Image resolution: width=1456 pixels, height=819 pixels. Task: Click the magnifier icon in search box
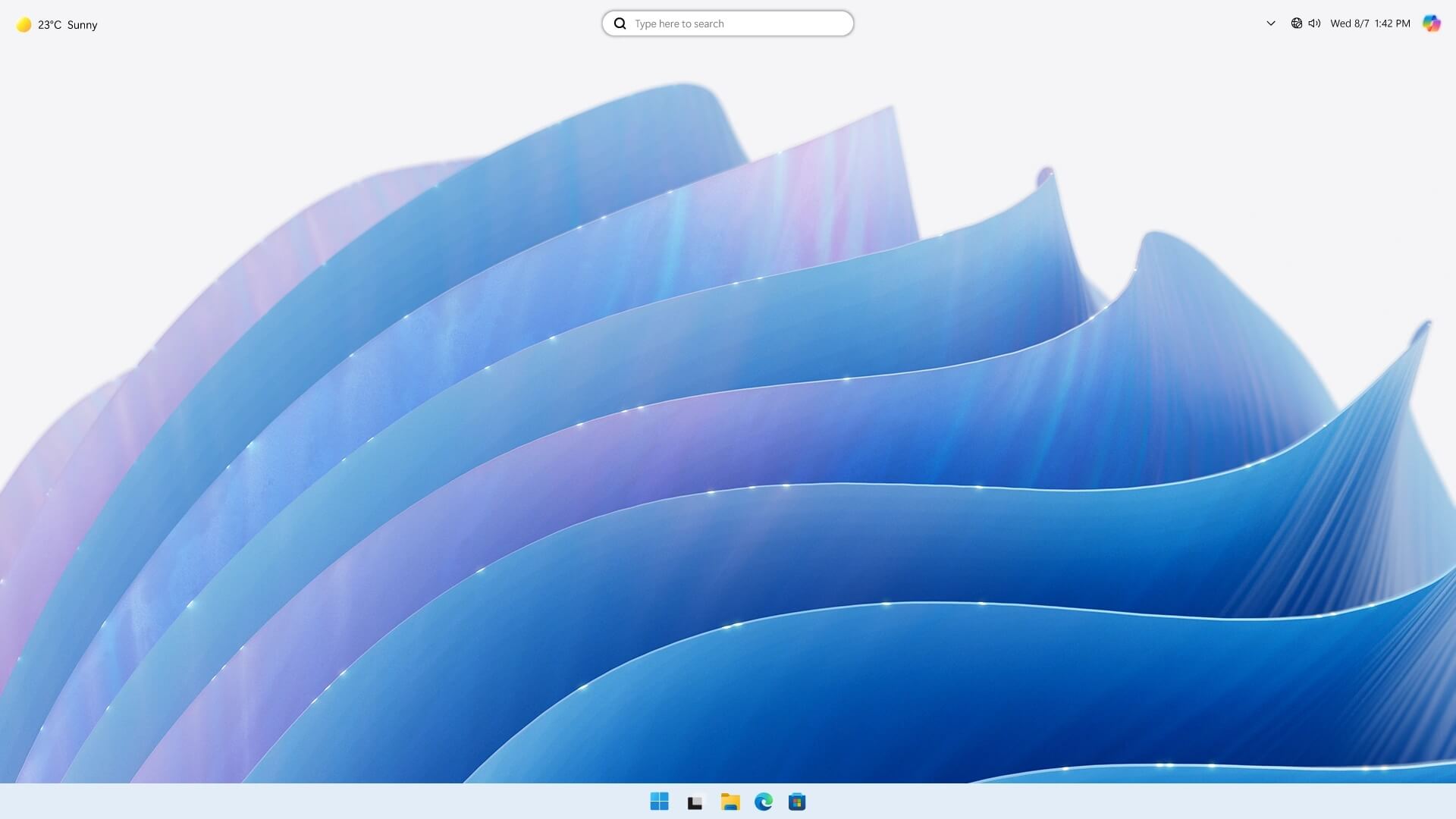pos(620,24)
